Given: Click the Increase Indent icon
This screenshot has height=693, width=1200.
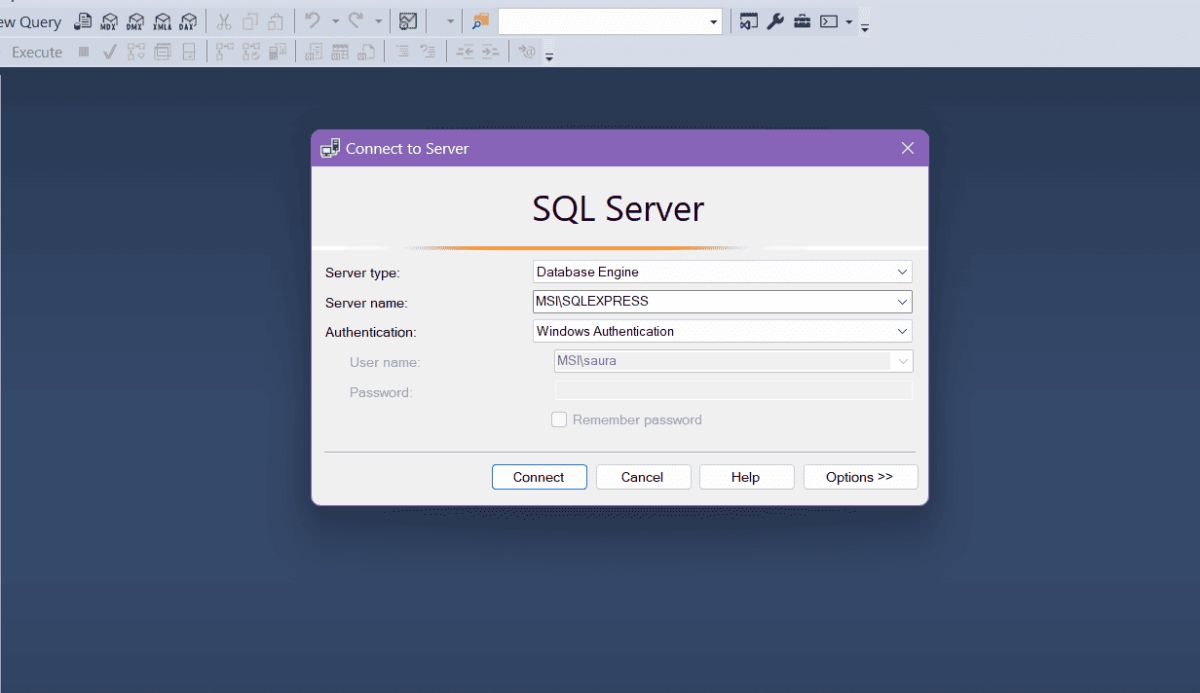Looking at the screenshot, I should [490, 52].
